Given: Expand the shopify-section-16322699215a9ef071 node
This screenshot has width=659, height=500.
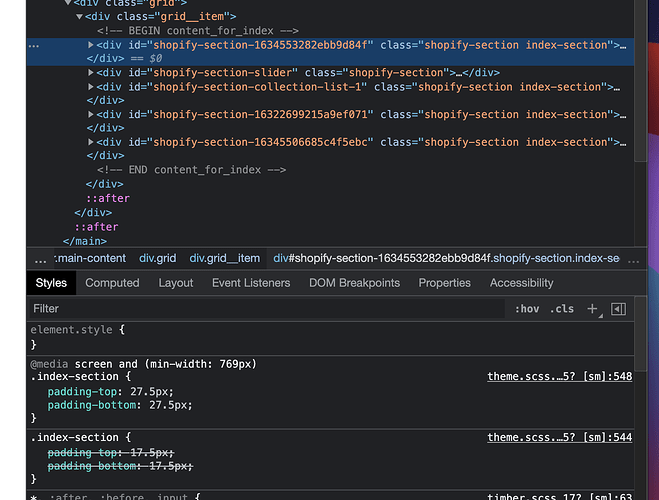Looking at the screenshot, I should point(92,115).
